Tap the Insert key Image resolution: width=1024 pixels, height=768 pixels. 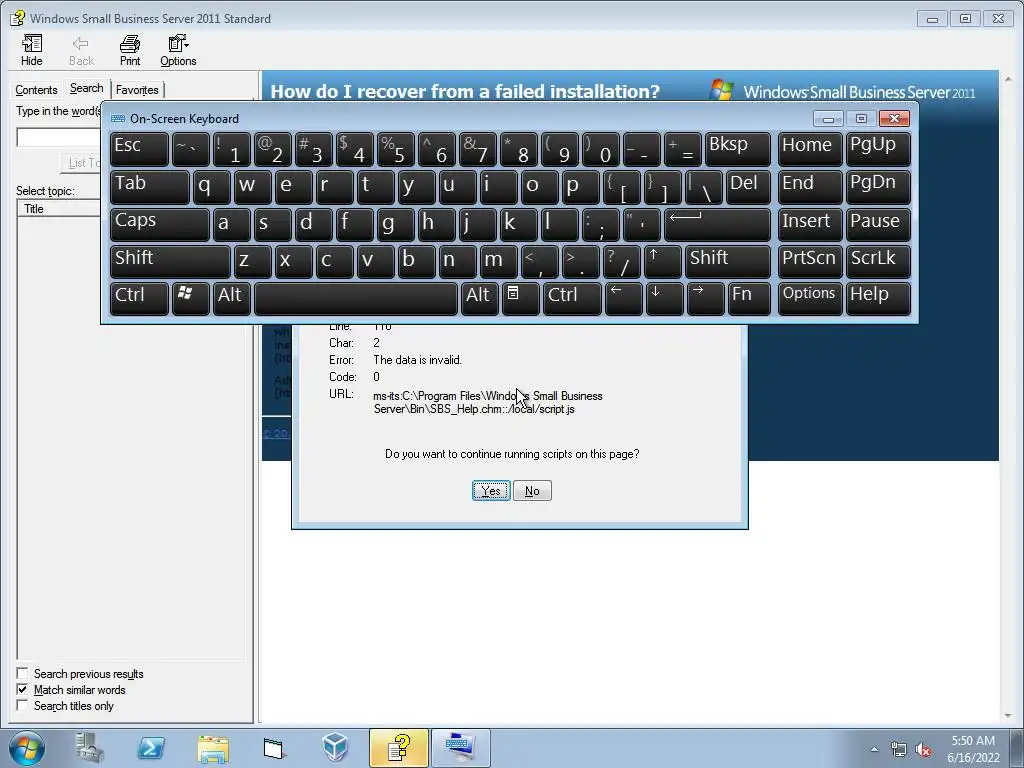pyautogui.click(x=810, y=224)
